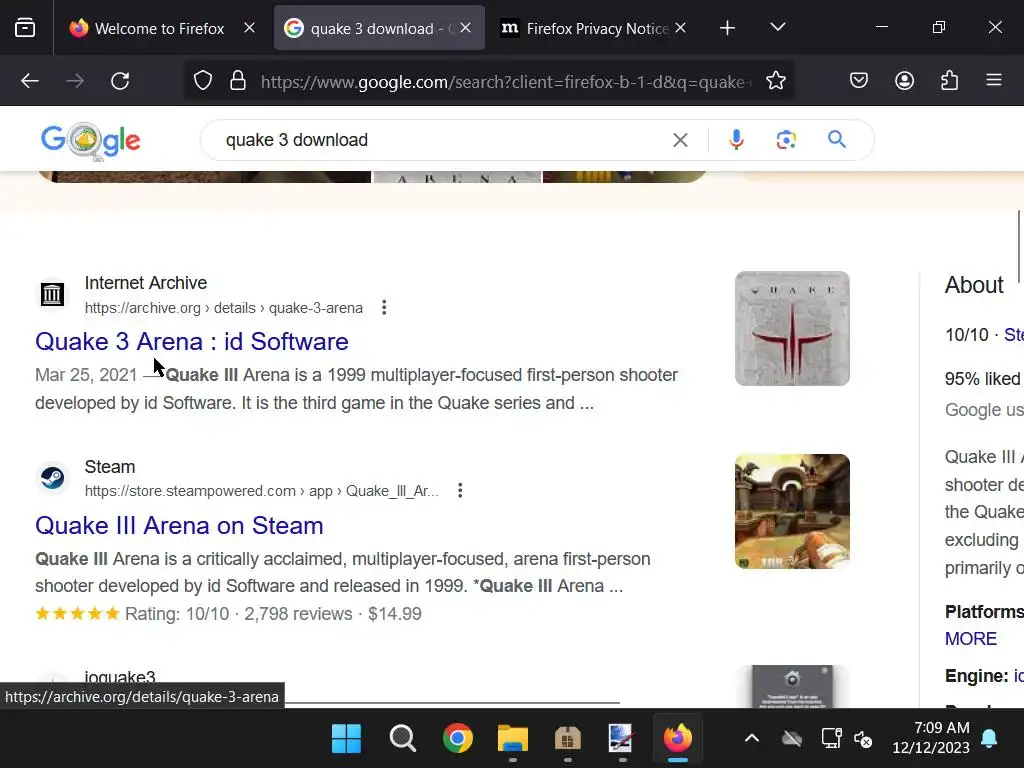This screenshot has height=768, width=1024.
Task: Open the Firefox View icon
Action: [x=25, y=28]
